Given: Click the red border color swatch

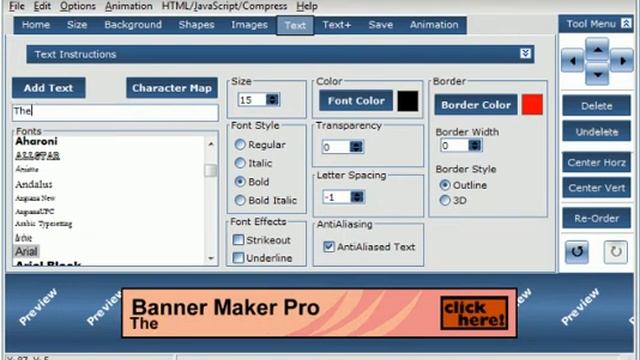Looking at the screenshot, I should tap(532, 104).
